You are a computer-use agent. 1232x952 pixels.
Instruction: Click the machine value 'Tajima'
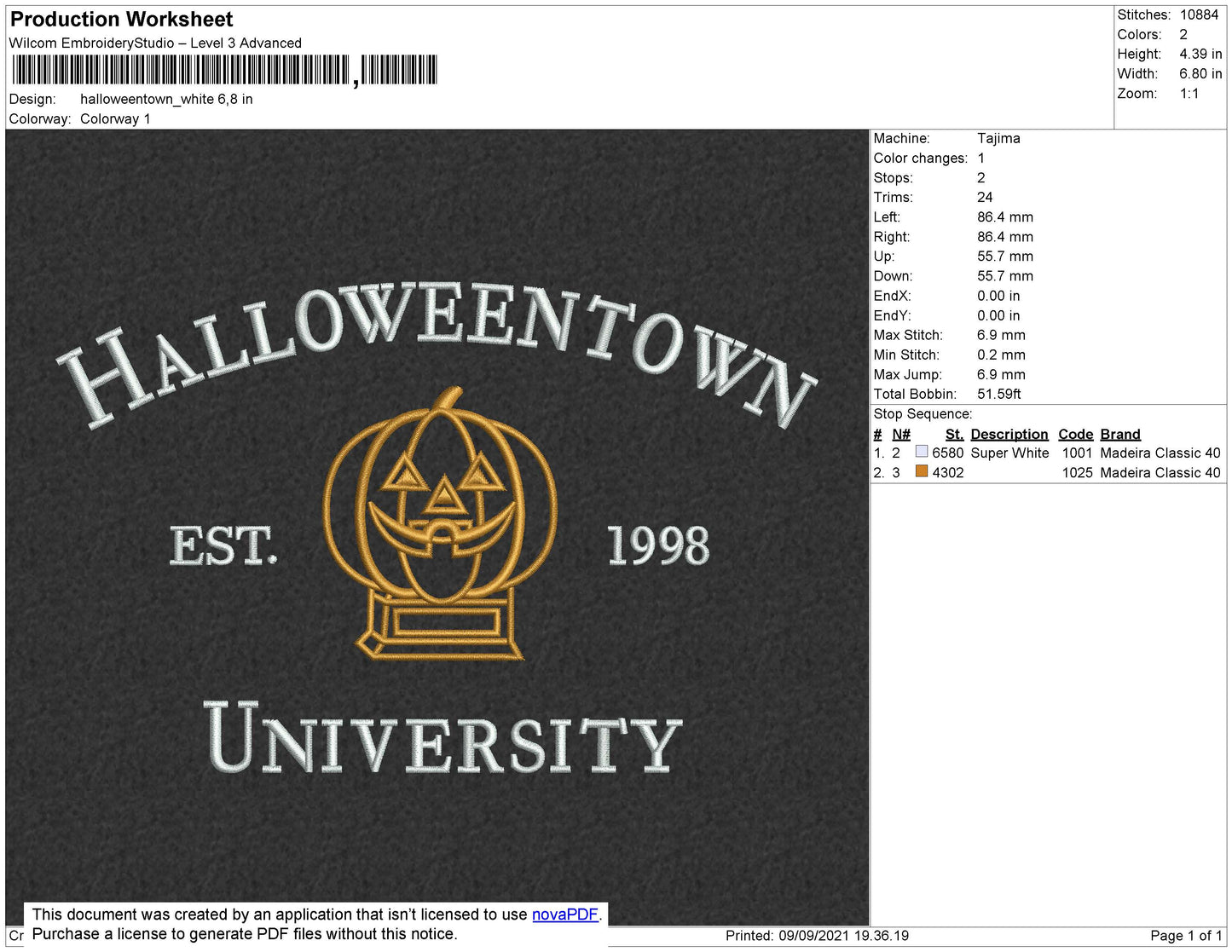coord(998,138)
